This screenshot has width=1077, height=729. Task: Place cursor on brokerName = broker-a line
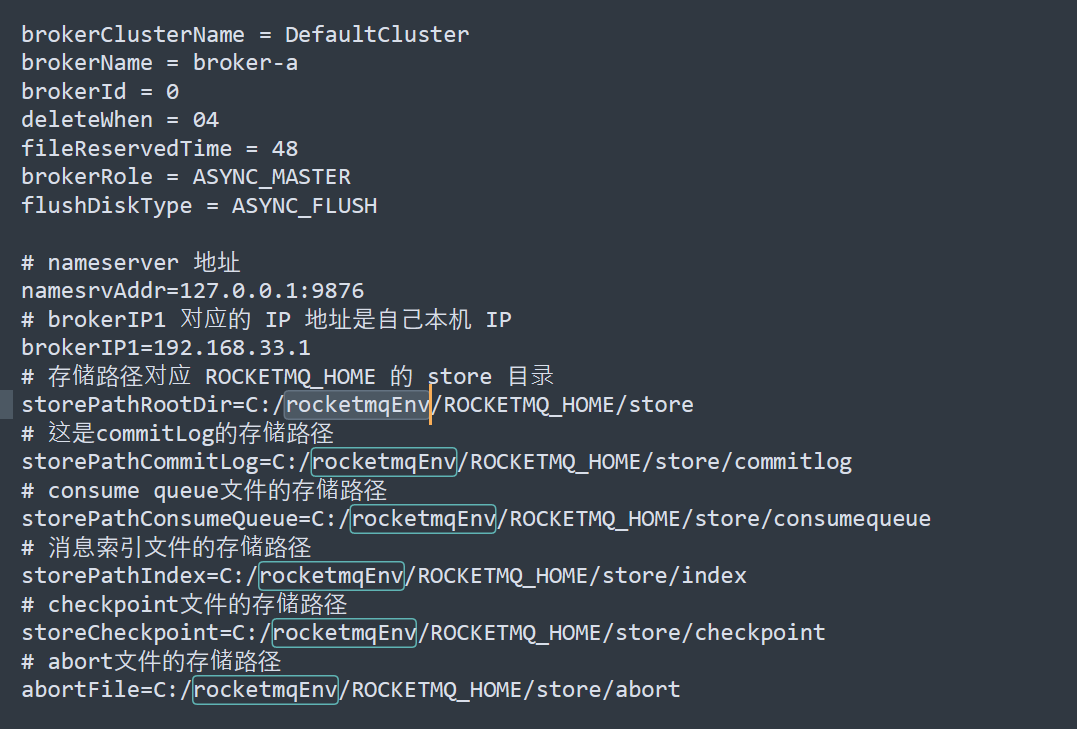pos(159,63)
